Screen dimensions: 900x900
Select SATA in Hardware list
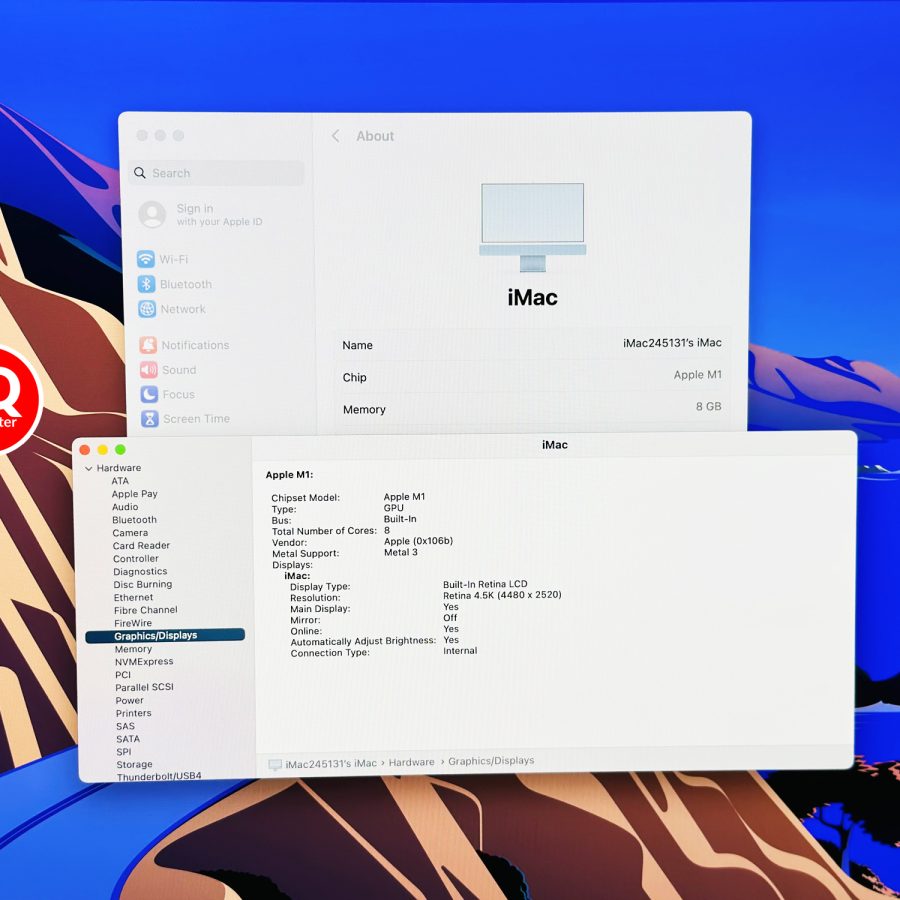pyautogui.click(x=128, y=739)
